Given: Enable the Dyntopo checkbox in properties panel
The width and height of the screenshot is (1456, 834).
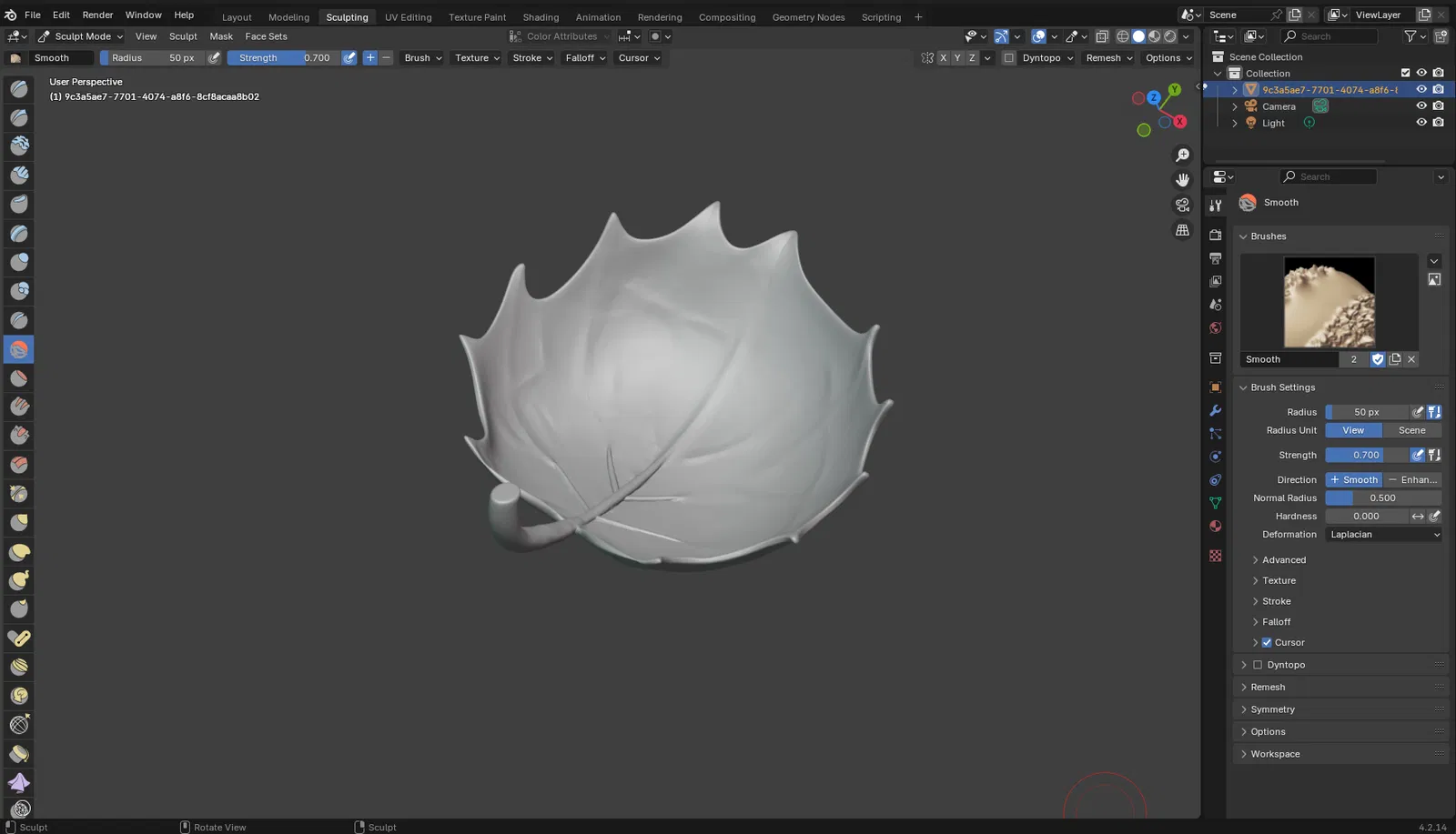Looking at the screenshot, I should click(1258, 665).
